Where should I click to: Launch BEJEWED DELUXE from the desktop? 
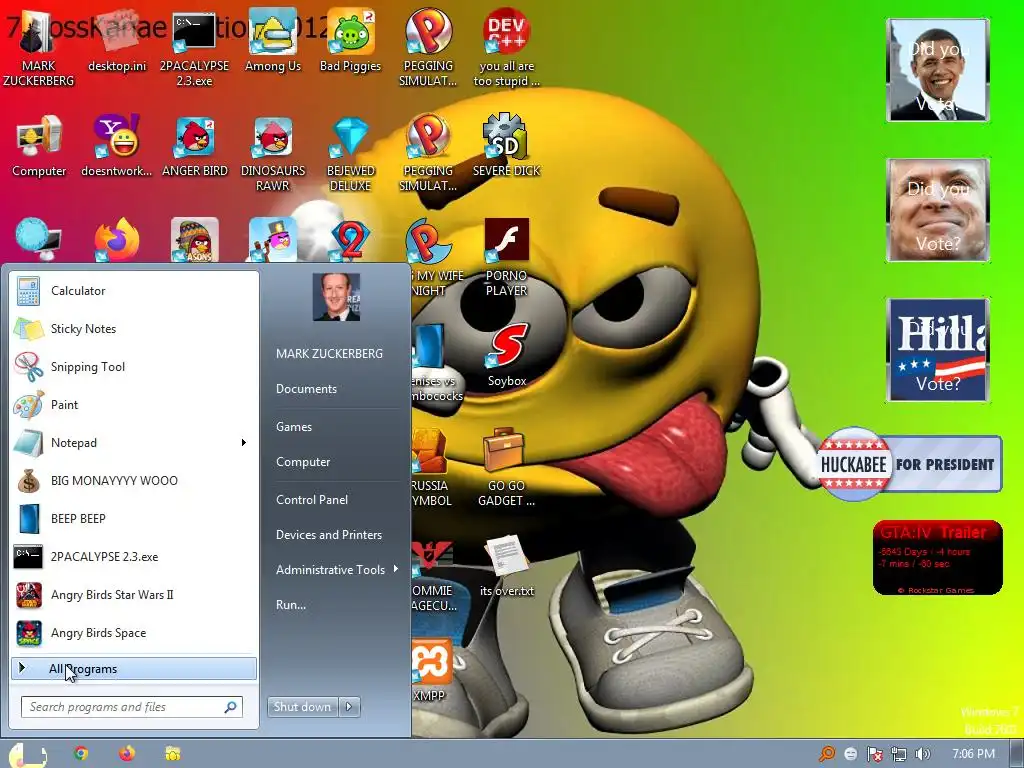coord(350,154)
